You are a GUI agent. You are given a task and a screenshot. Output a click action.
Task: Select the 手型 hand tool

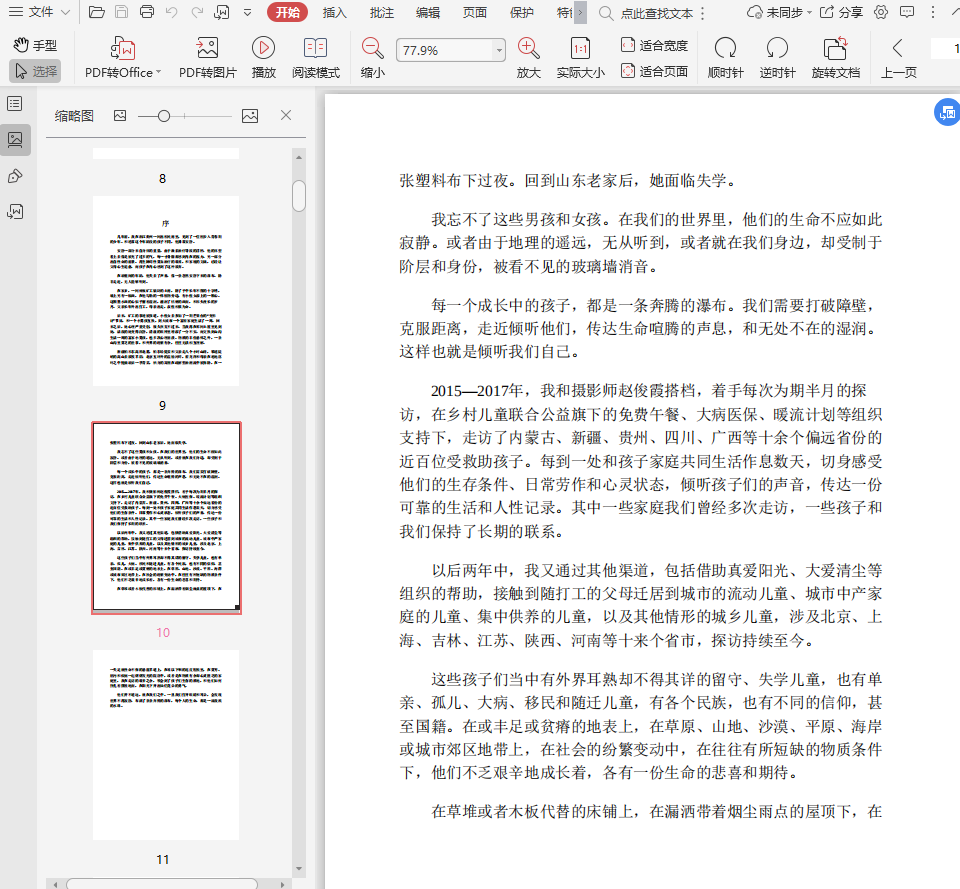point(35,45)
